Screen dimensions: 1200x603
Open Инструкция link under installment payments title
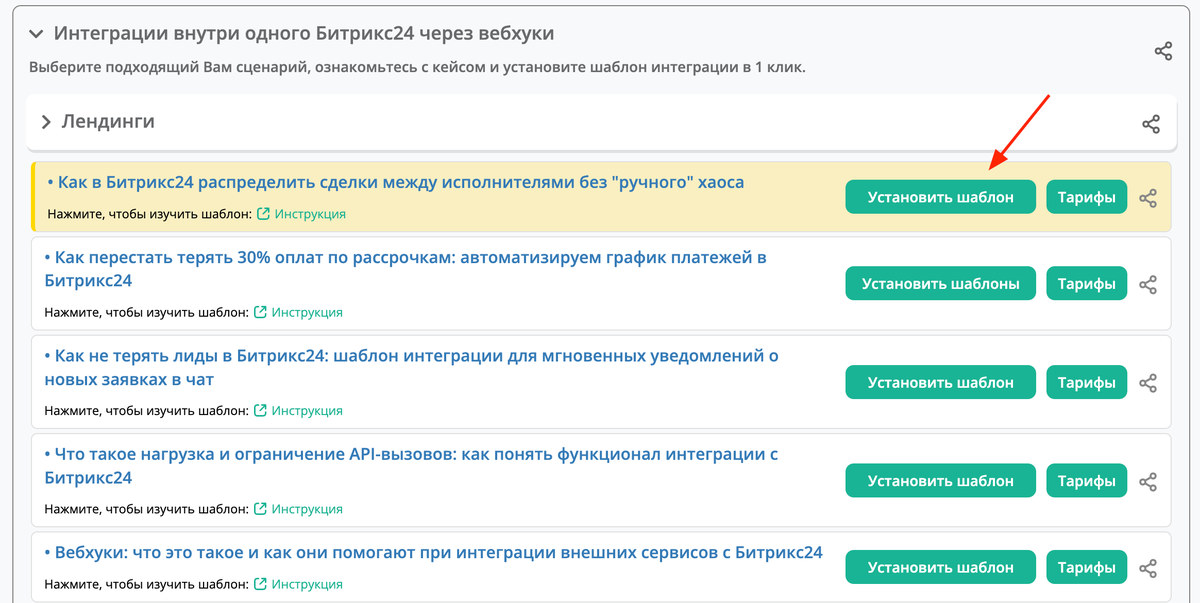[x=298, y=312]
